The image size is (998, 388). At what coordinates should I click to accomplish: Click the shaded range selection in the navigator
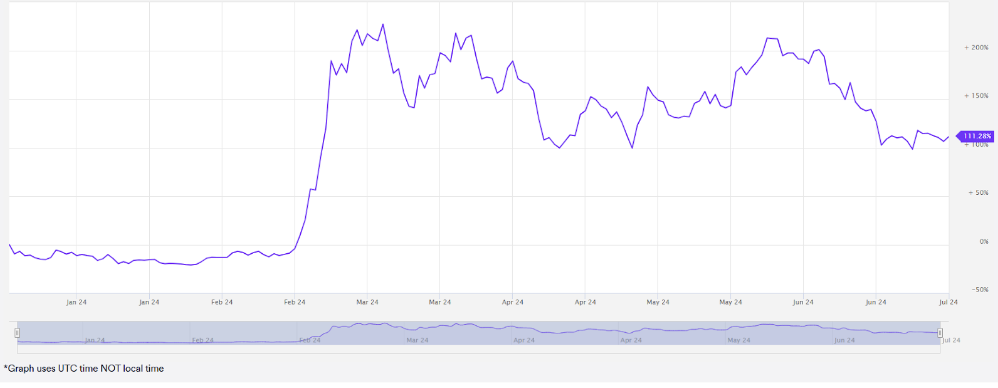click(479, 333)
